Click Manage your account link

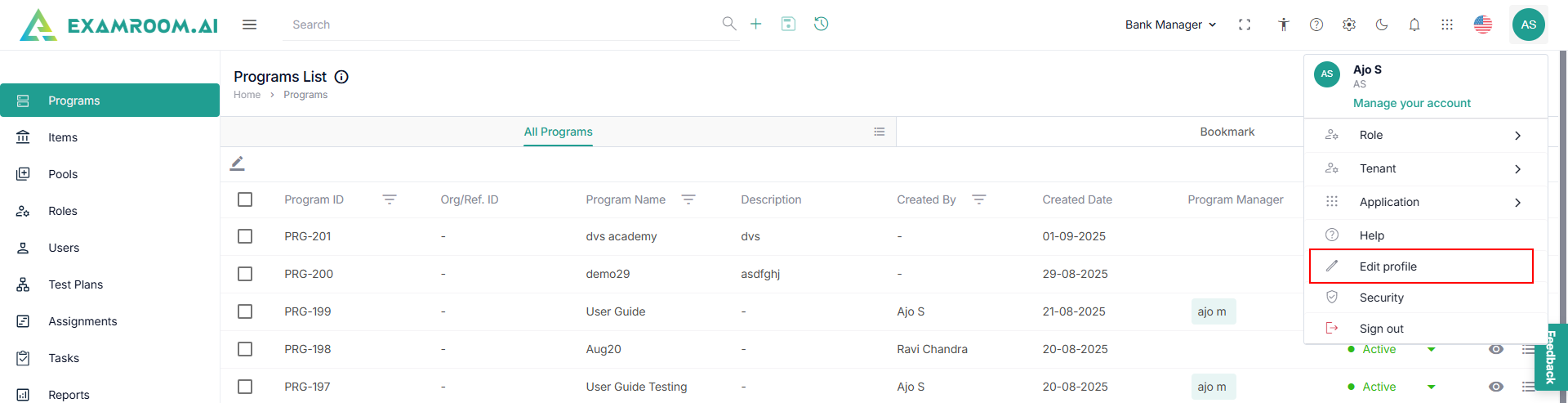(x=1411, y=103)
